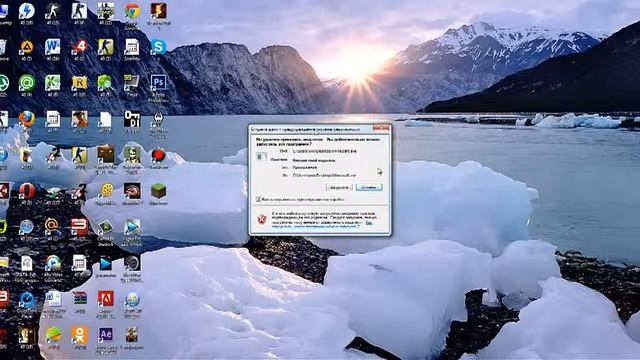Launch the yellow film reel icon
This screenshot has width=640, height=360.
[107, 190]
